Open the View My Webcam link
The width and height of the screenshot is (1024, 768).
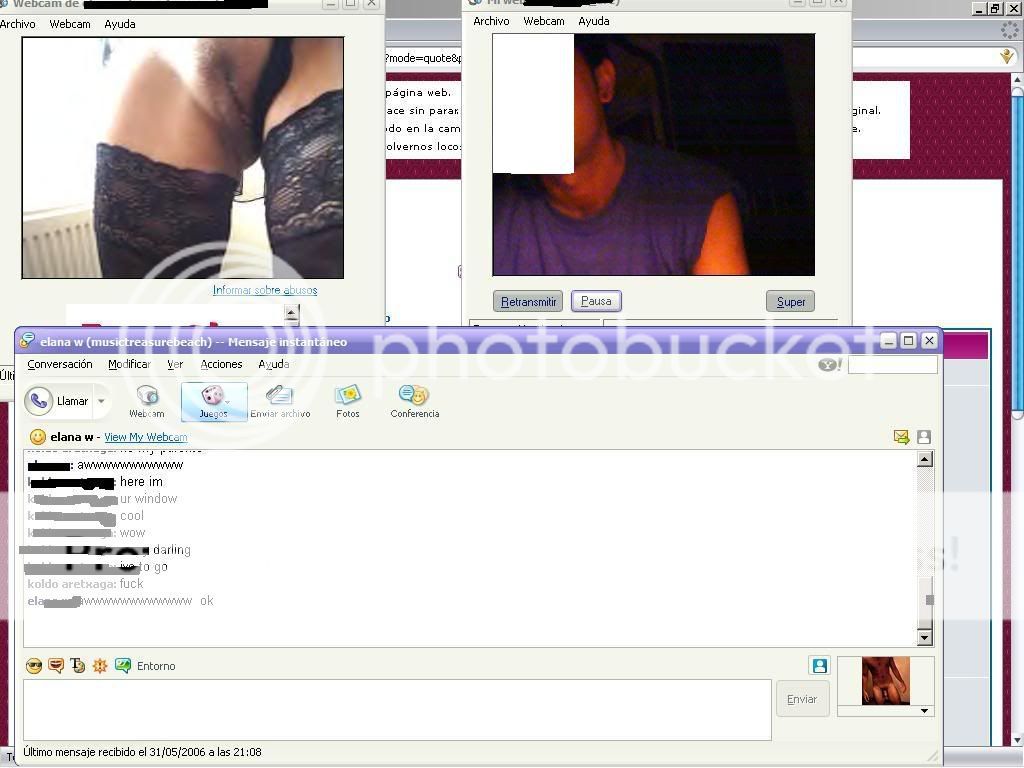[x=146, y=437]
